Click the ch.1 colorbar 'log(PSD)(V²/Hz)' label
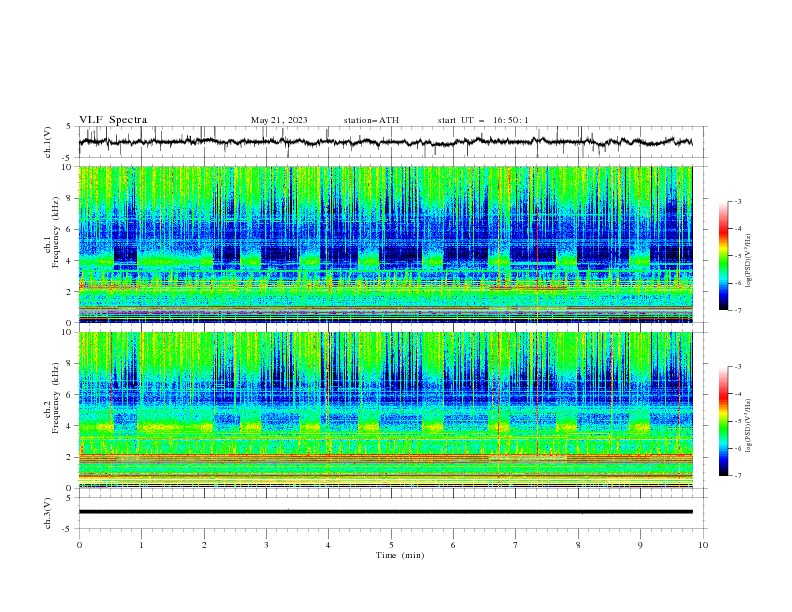The height and width of the screenshot is (612, 792). pyautogui.click(x=748, y=261)
